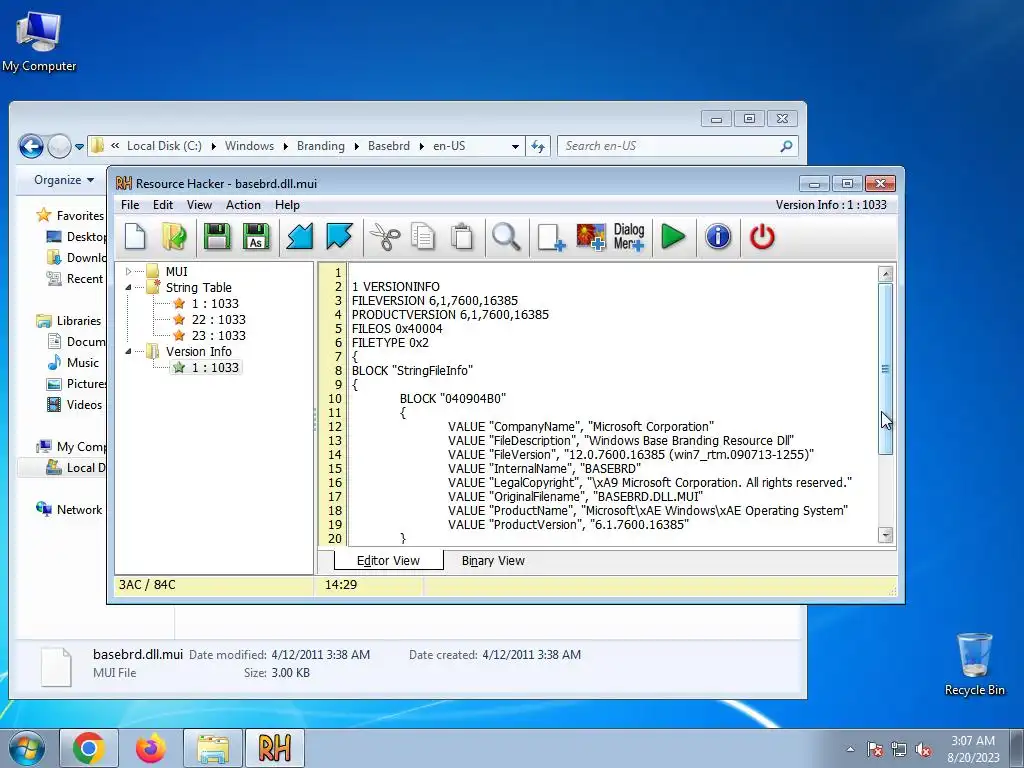Click the Recycle Bin desktop icon
Viewport: 1024px width, 768px height.
tap(974, 664)
